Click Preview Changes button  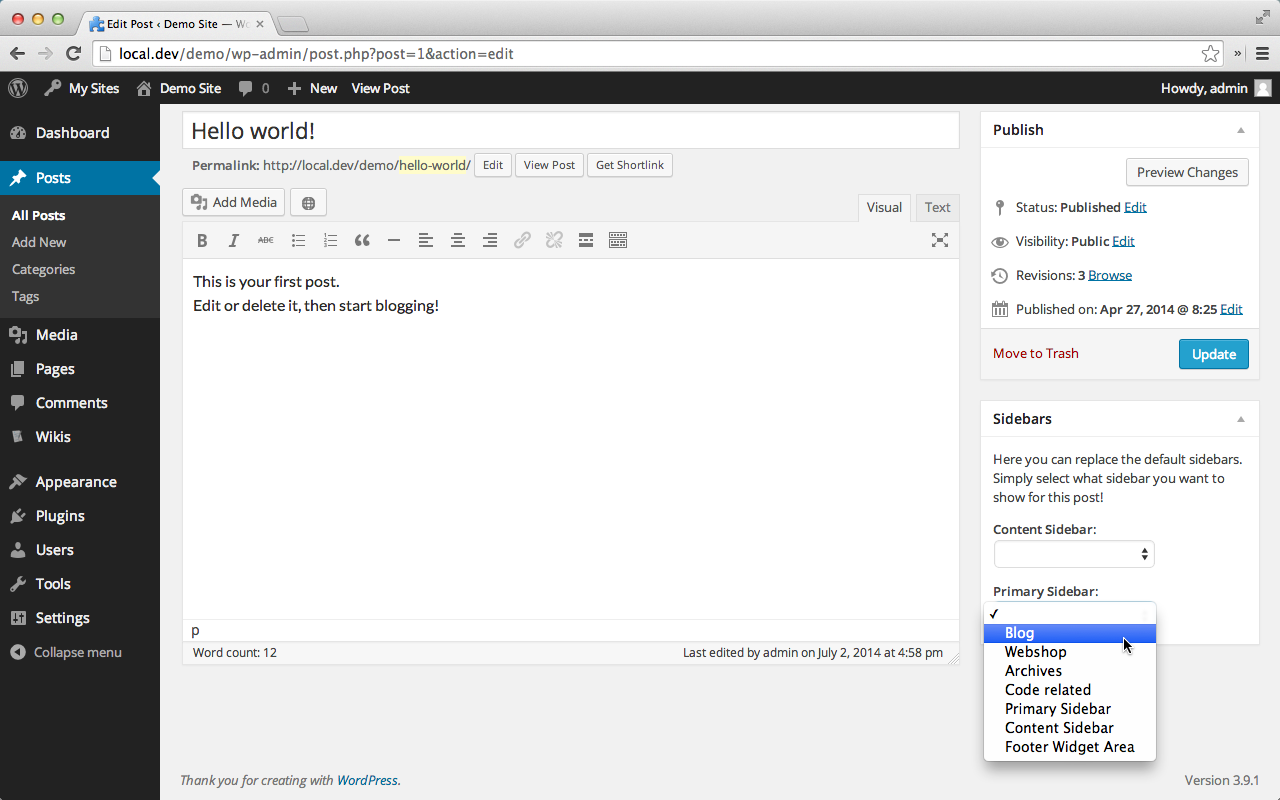(x=1187, y=172)
